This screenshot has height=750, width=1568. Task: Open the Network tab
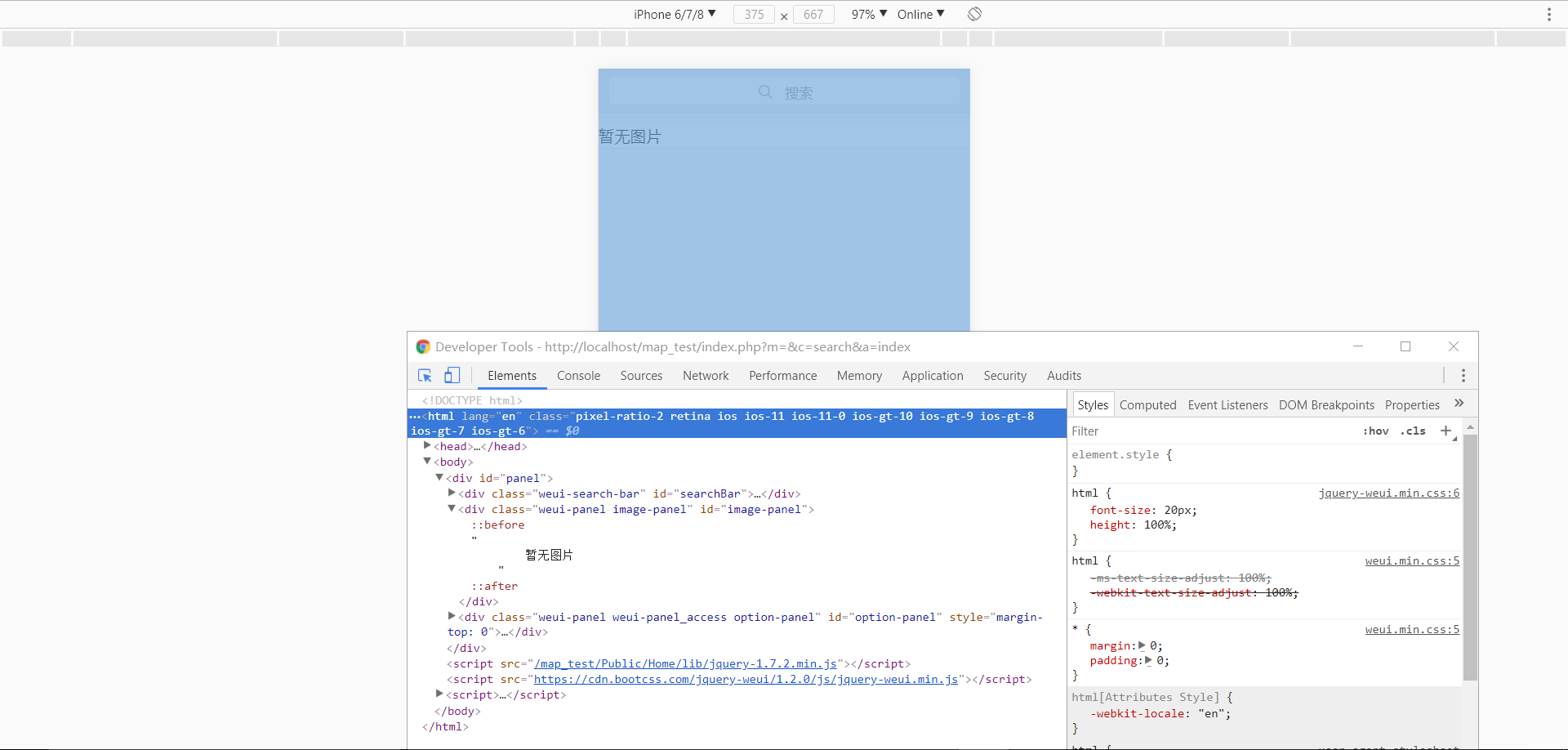pos(706,376)
